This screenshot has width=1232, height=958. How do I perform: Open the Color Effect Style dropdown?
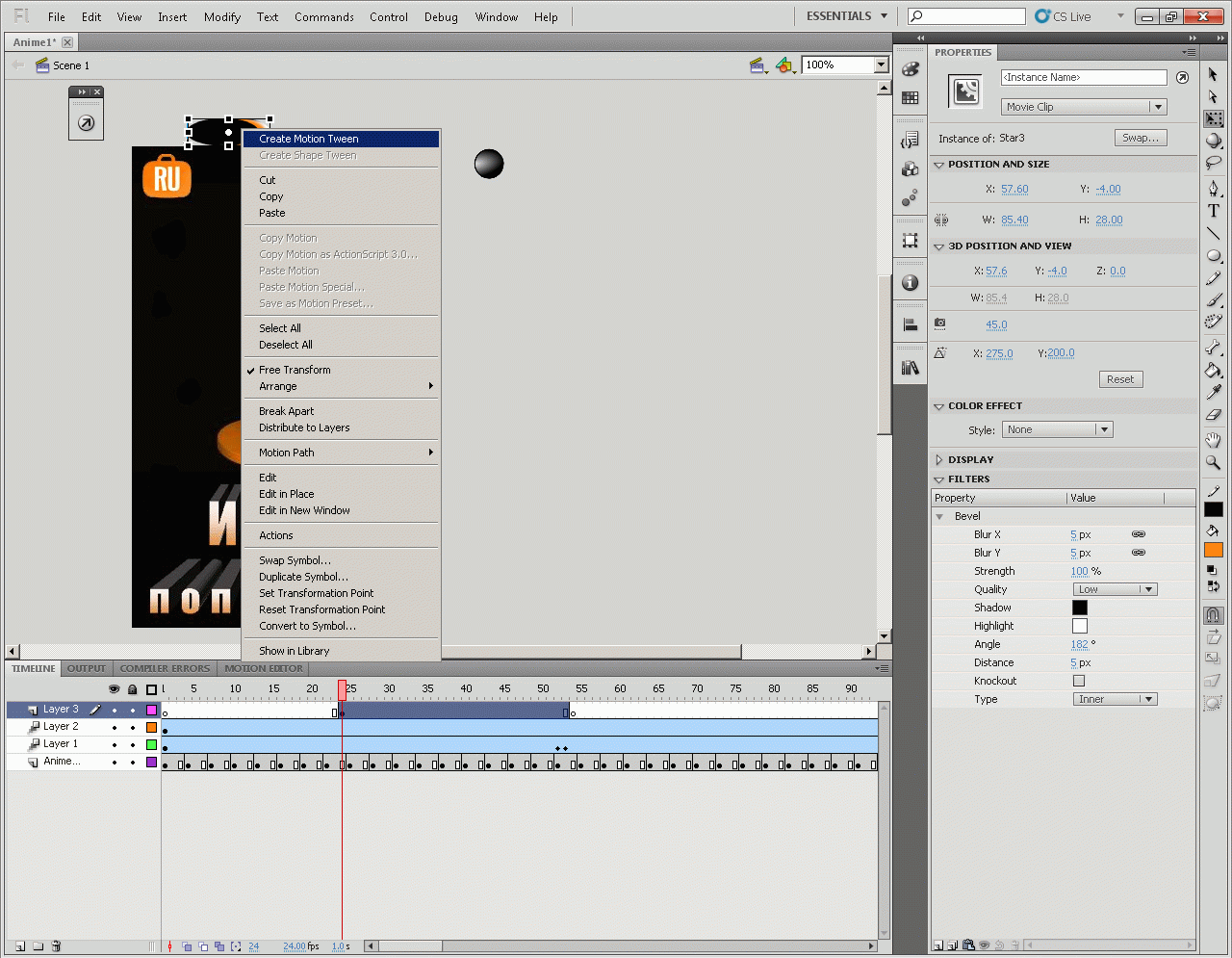pyautogui.click(x=1057, y=429)
